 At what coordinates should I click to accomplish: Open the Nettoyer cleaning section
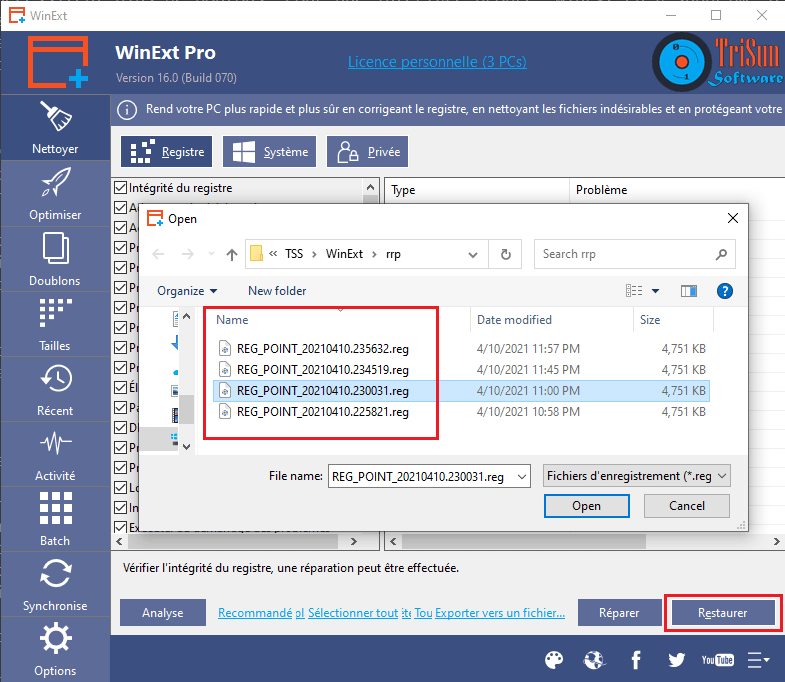(55, 128)
